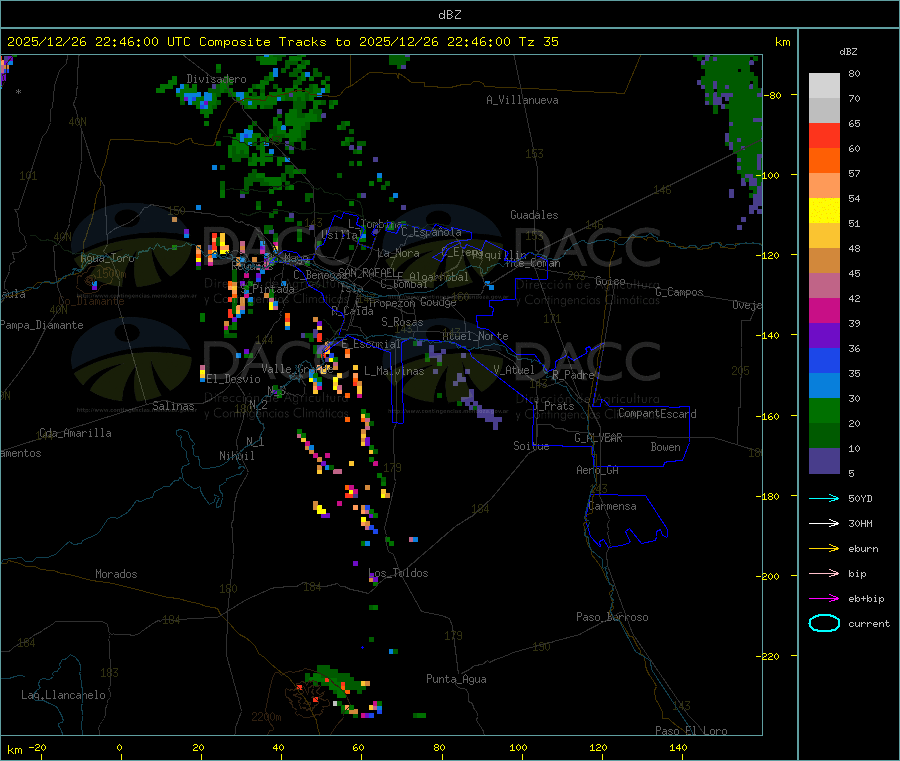Viewport: 900px width, 761px height.
Task: Click the 'dBZ' header above the color scale
Action: (x=848, y=52)
